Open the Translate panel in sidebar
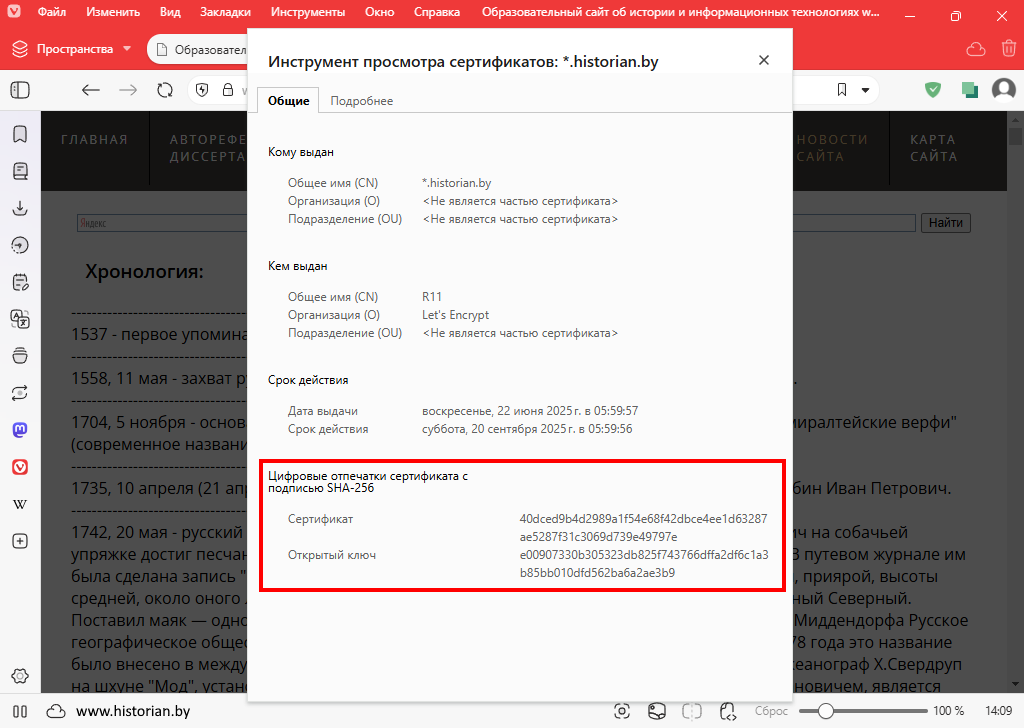 [x=20, y=319]
